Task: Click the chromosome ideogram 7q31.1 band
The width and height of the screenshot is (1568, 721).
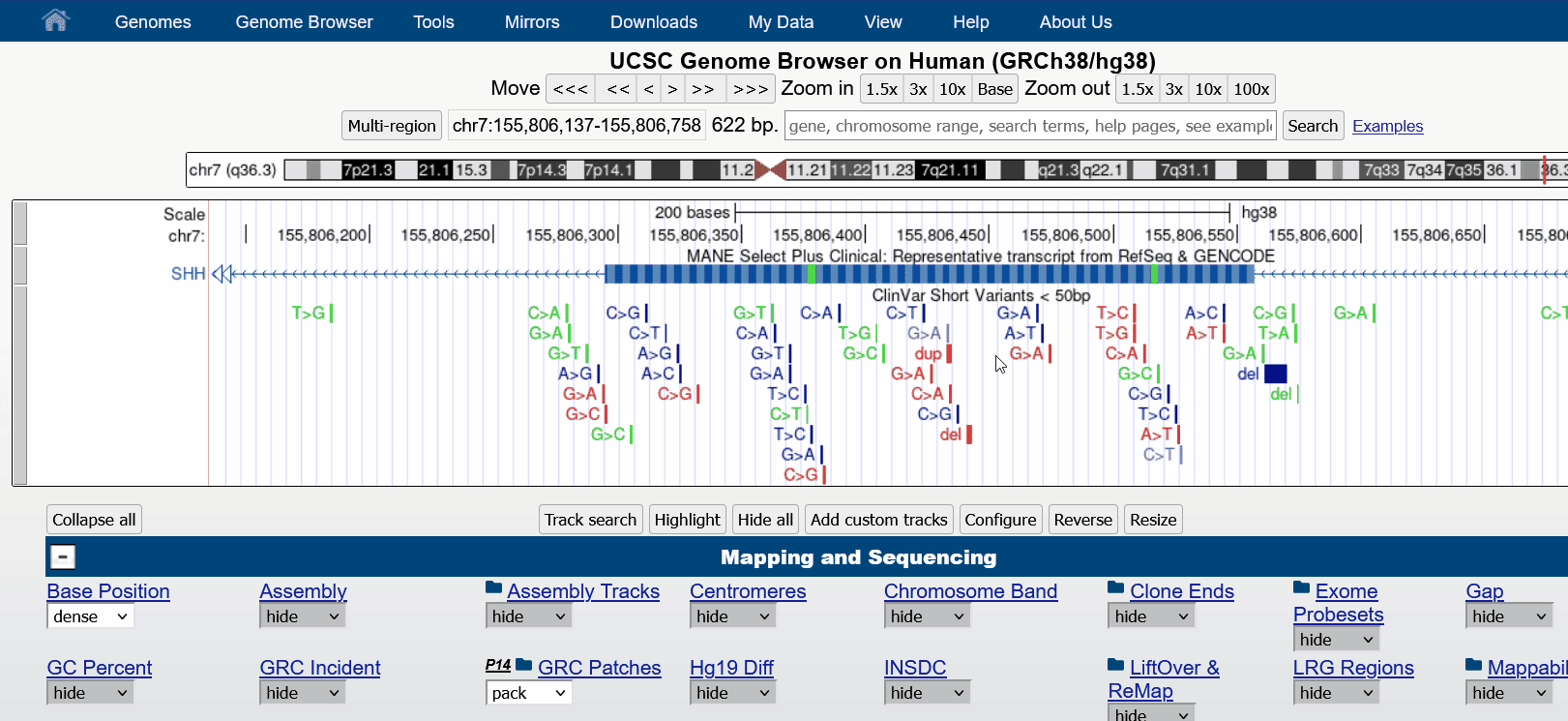Action: 1184,170
